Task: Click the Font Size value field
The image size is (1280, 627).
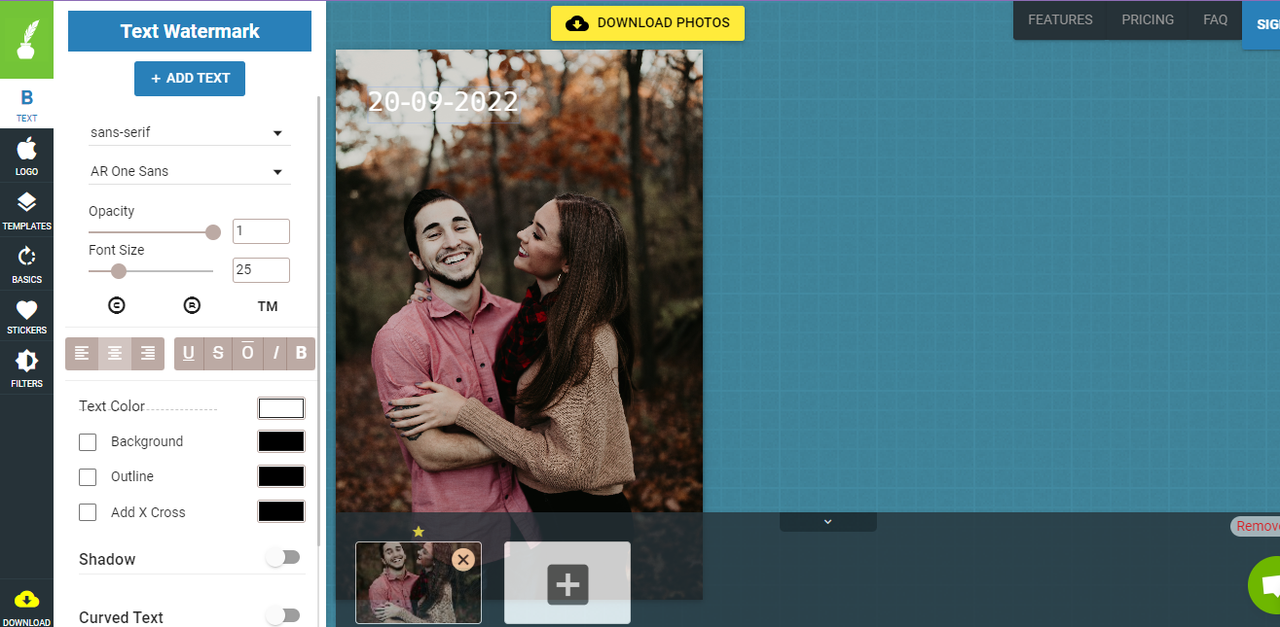Action: pyautogui.click(x=261, y=270)
